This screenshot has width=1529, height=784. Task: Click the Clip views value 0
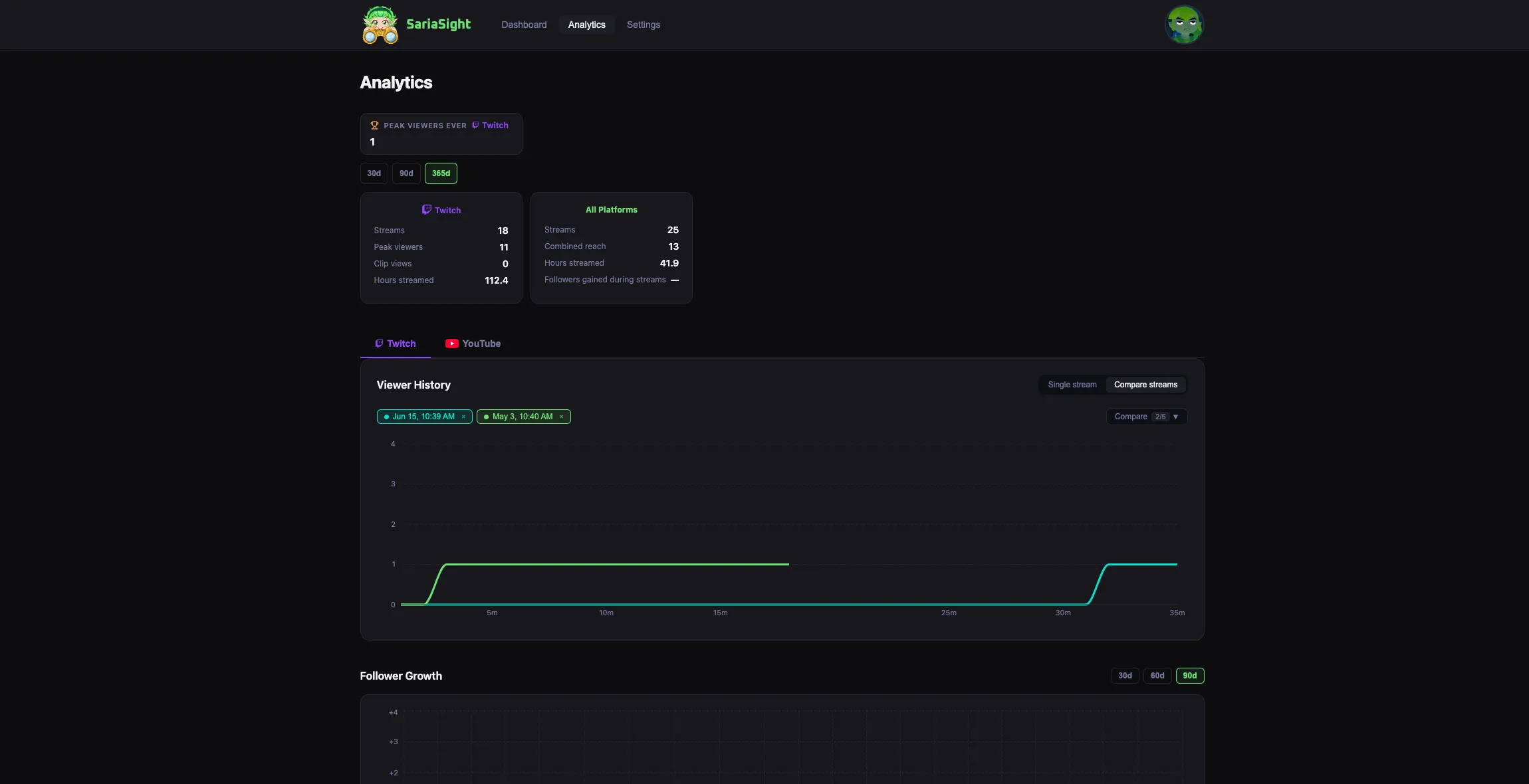505,264
